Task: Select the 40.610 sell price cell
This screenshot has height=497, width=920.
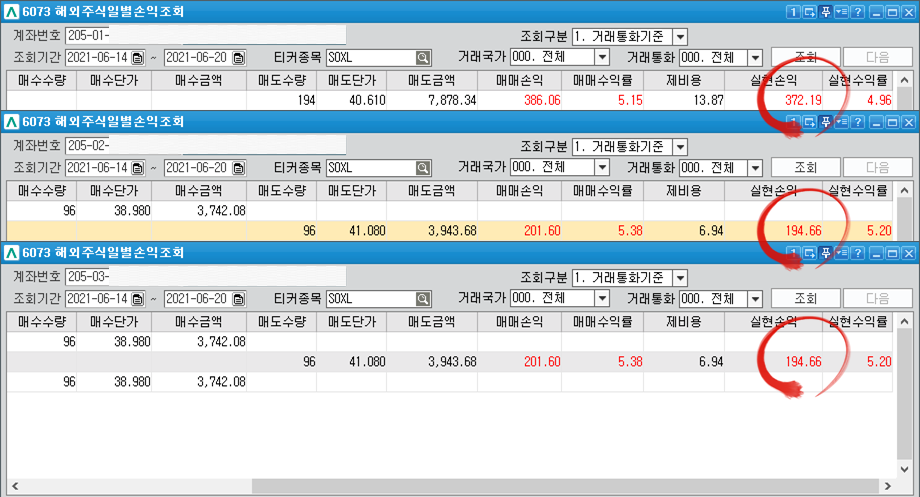Action: click(351, 100)
